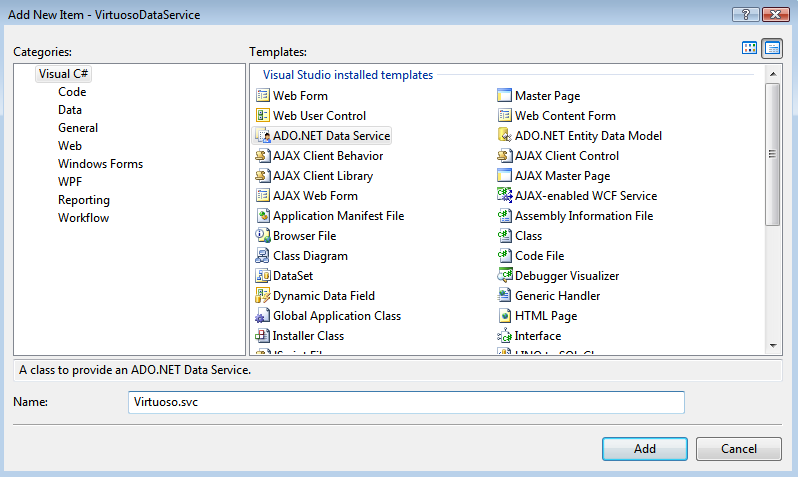Select the Visual C# root category
Screen dimensions: 798x477
click(x=65, y=74)
